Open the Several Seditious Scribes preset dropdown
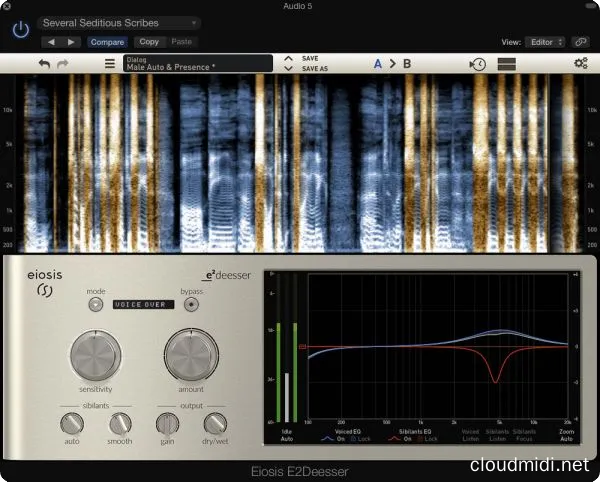600x482 pixels. (x=119, y=22)
